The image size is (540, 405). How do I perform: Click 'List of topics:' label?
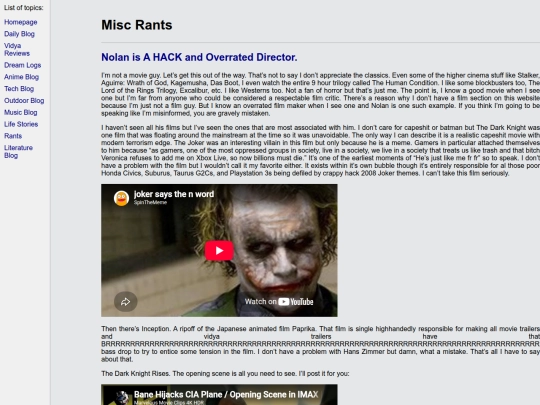pyautogui.click(x=23, y=8)
